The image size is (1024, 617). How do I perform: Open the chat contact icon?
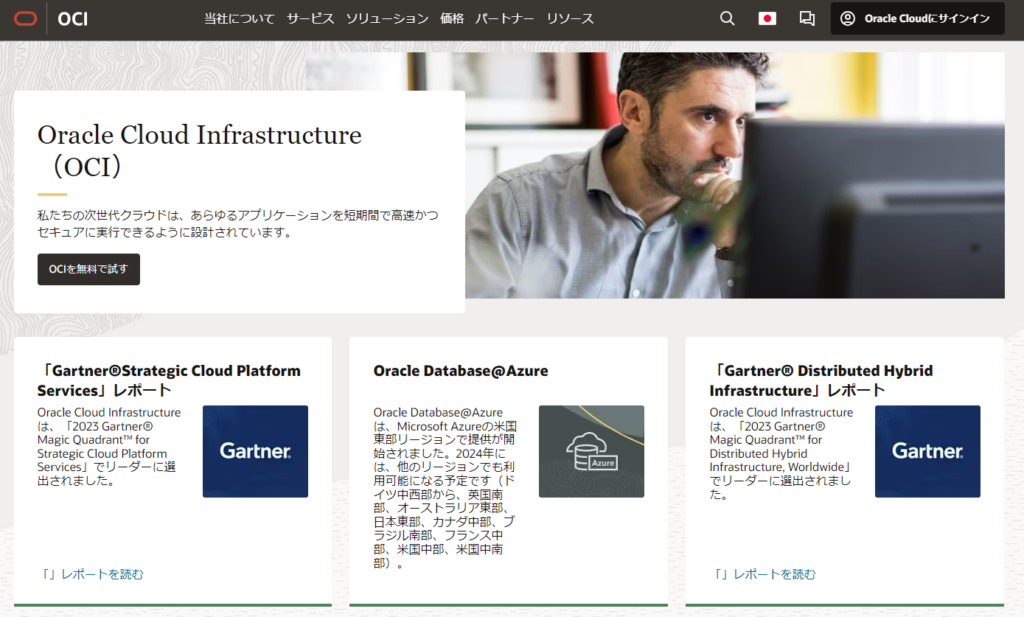807,18
